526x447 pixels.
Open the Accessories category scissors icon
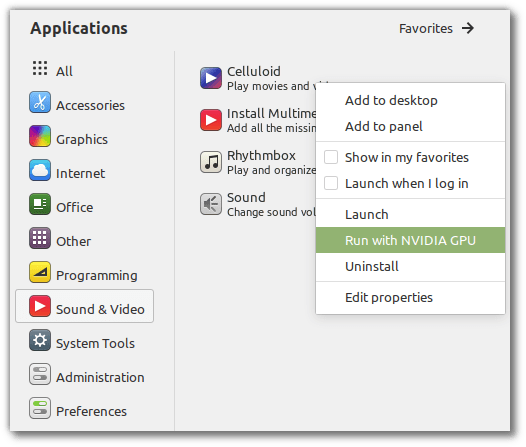click(40, 102)
